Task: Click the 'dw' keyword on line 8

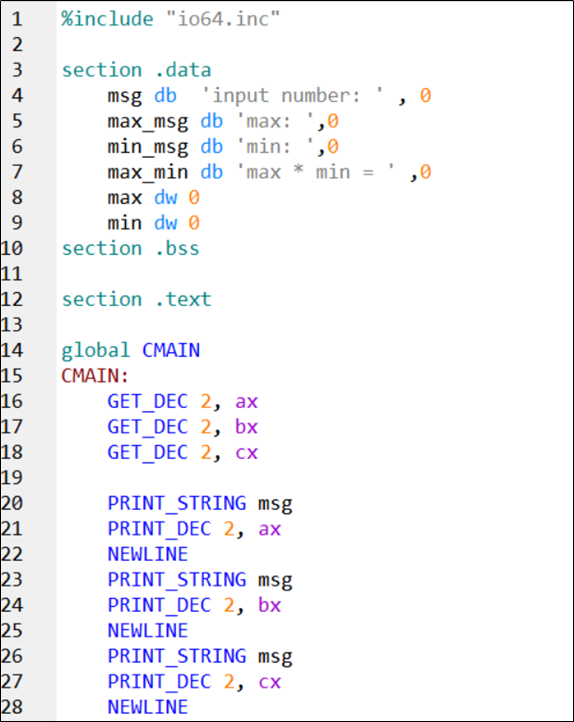Action: (x=165, y=198)
